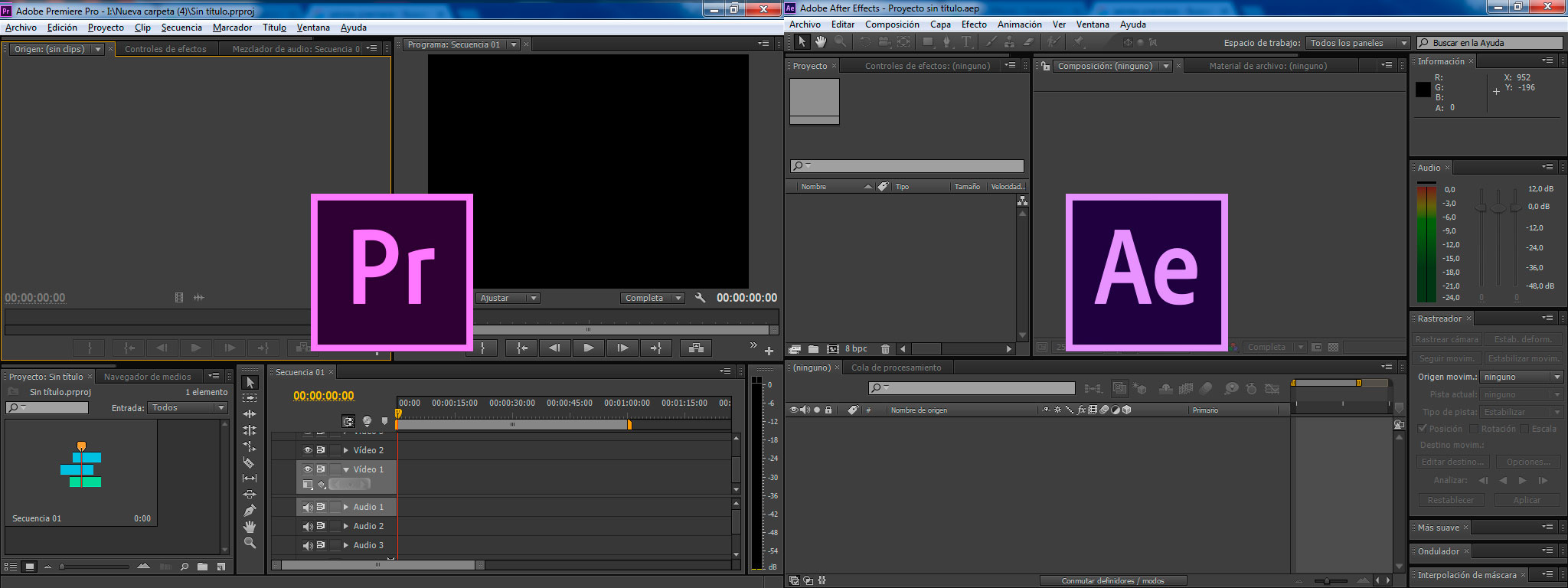Image resolution: width=1568 pixels, height=588 pixels.
Task: Mute the Audio 1 track speaker
Action: [x=308, y=507]
